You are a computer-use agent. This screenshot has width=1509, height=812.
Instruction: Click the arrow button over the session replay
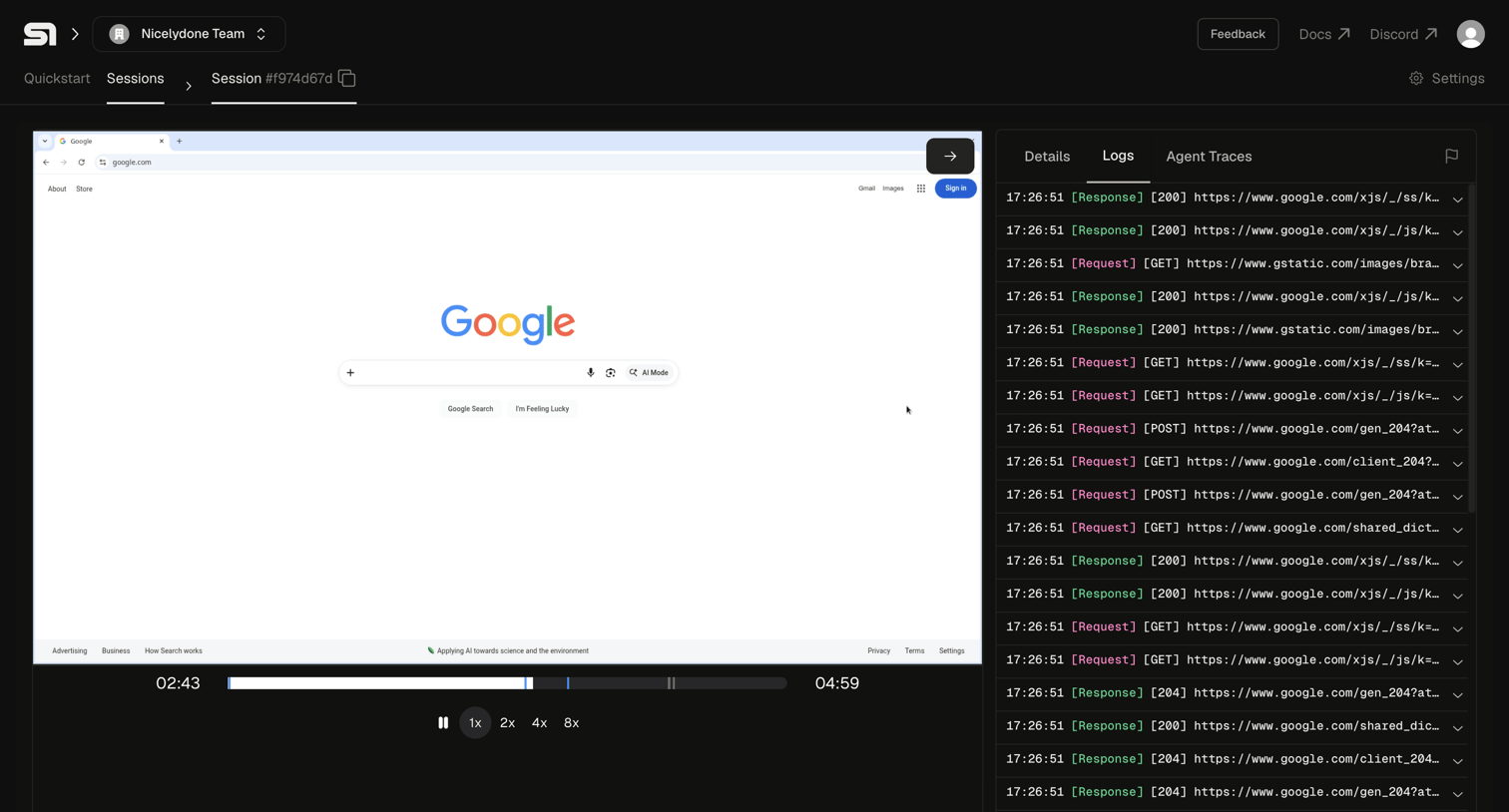(950, 156)
